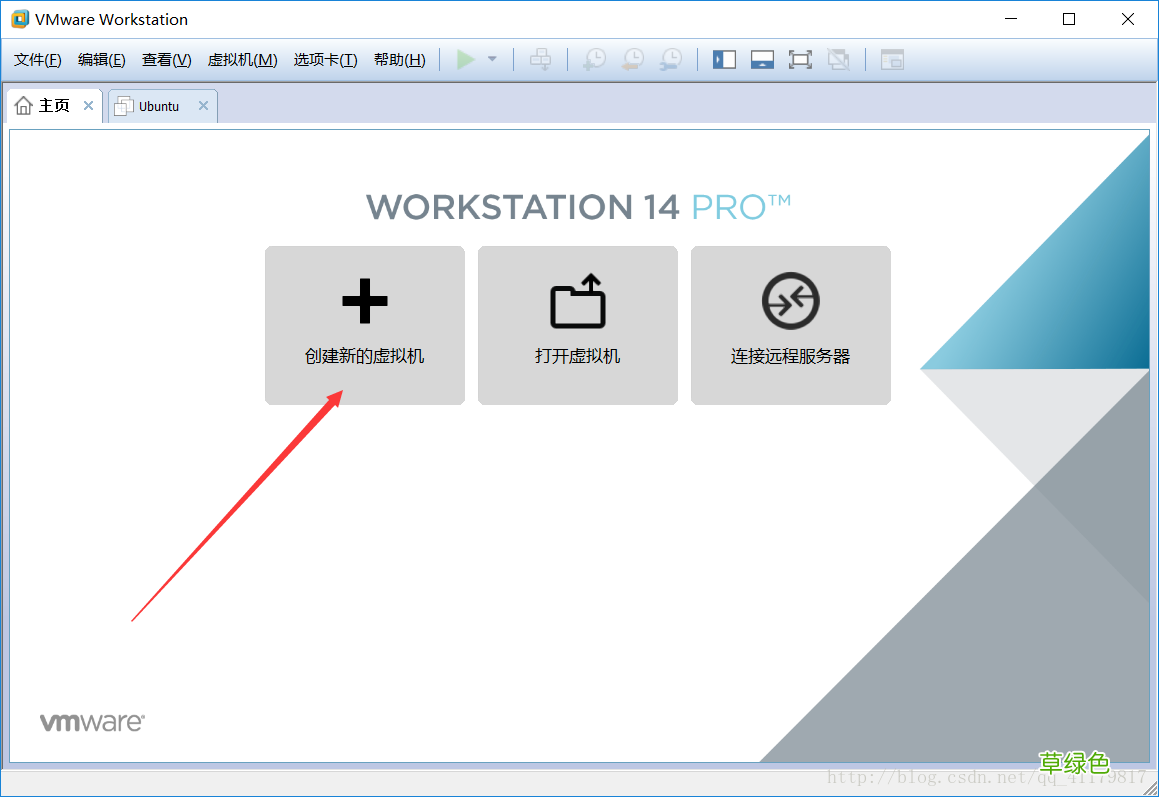Open the power options dropdown arrow
The image size is (1159, 797).
[490, 59]
